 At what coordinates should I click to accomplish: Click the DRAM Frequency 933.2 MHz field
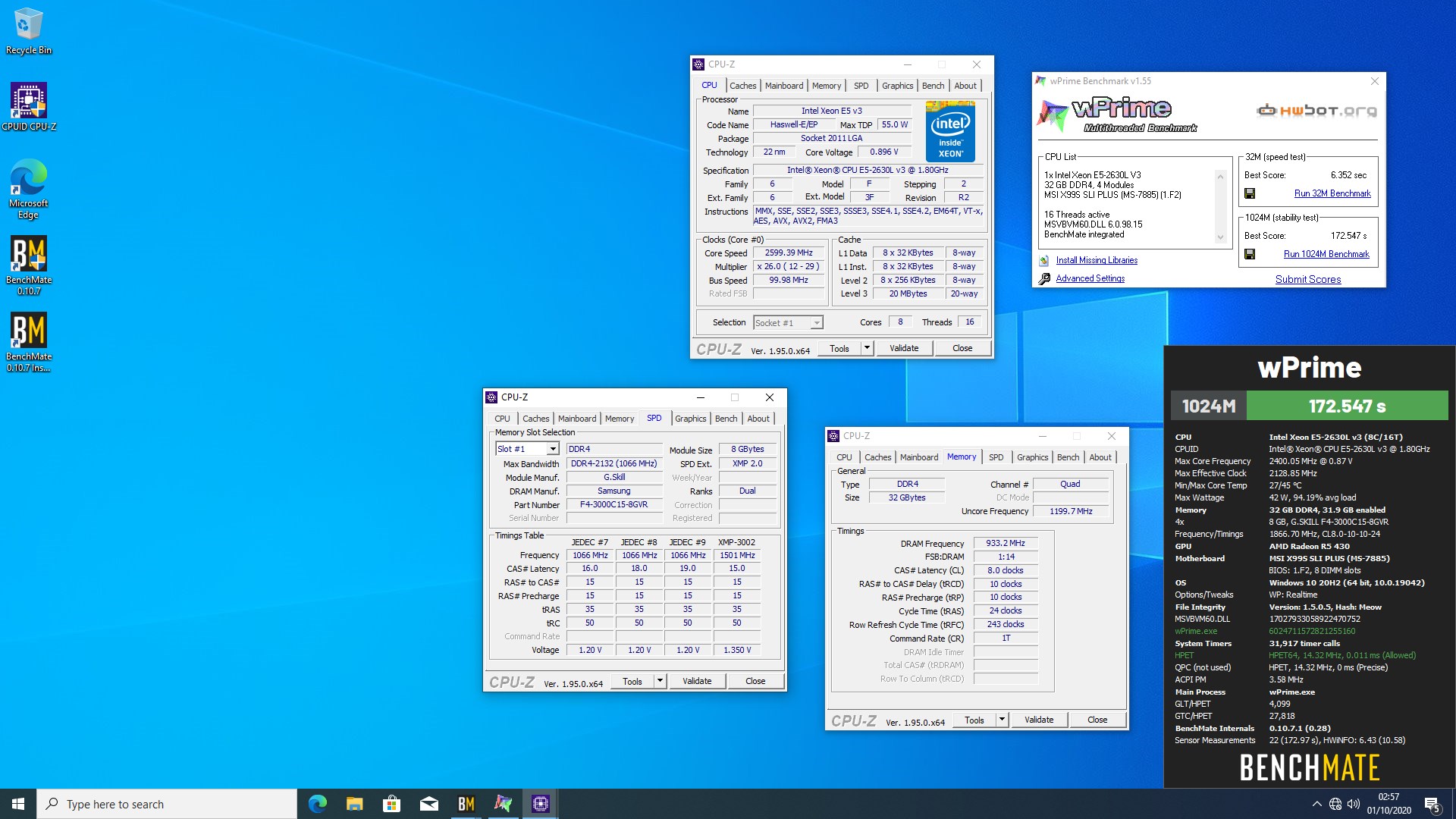tap(1006, 543)
